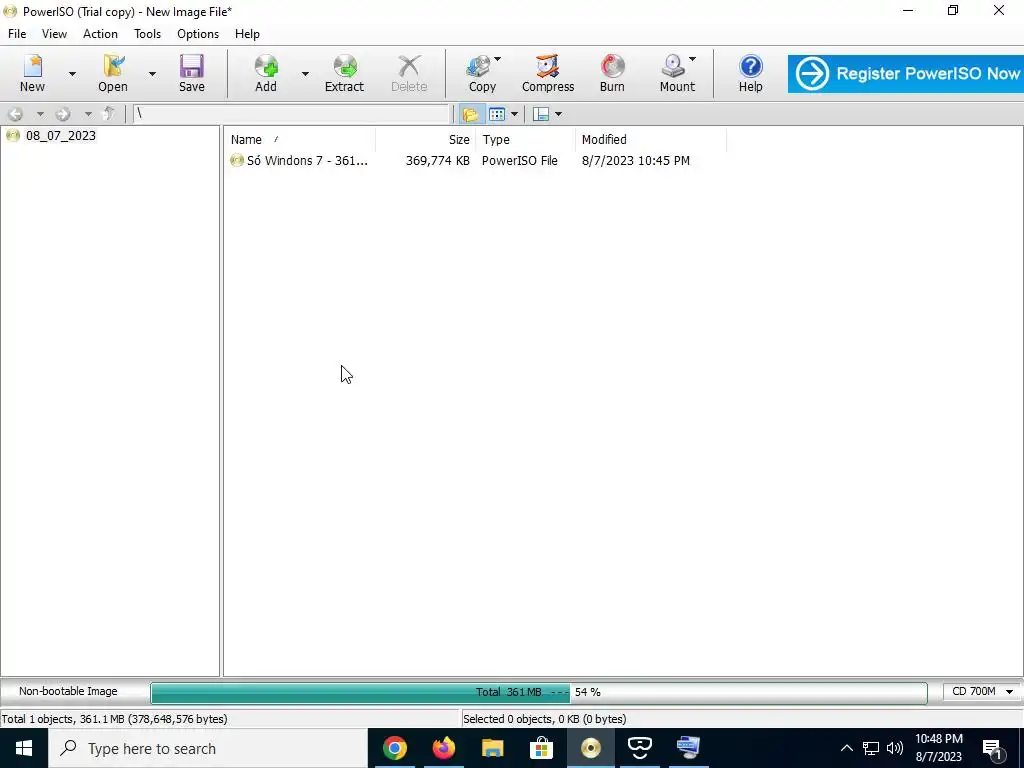Sort by the Type column header
The image size is (1024, 768).
point(526,140)
